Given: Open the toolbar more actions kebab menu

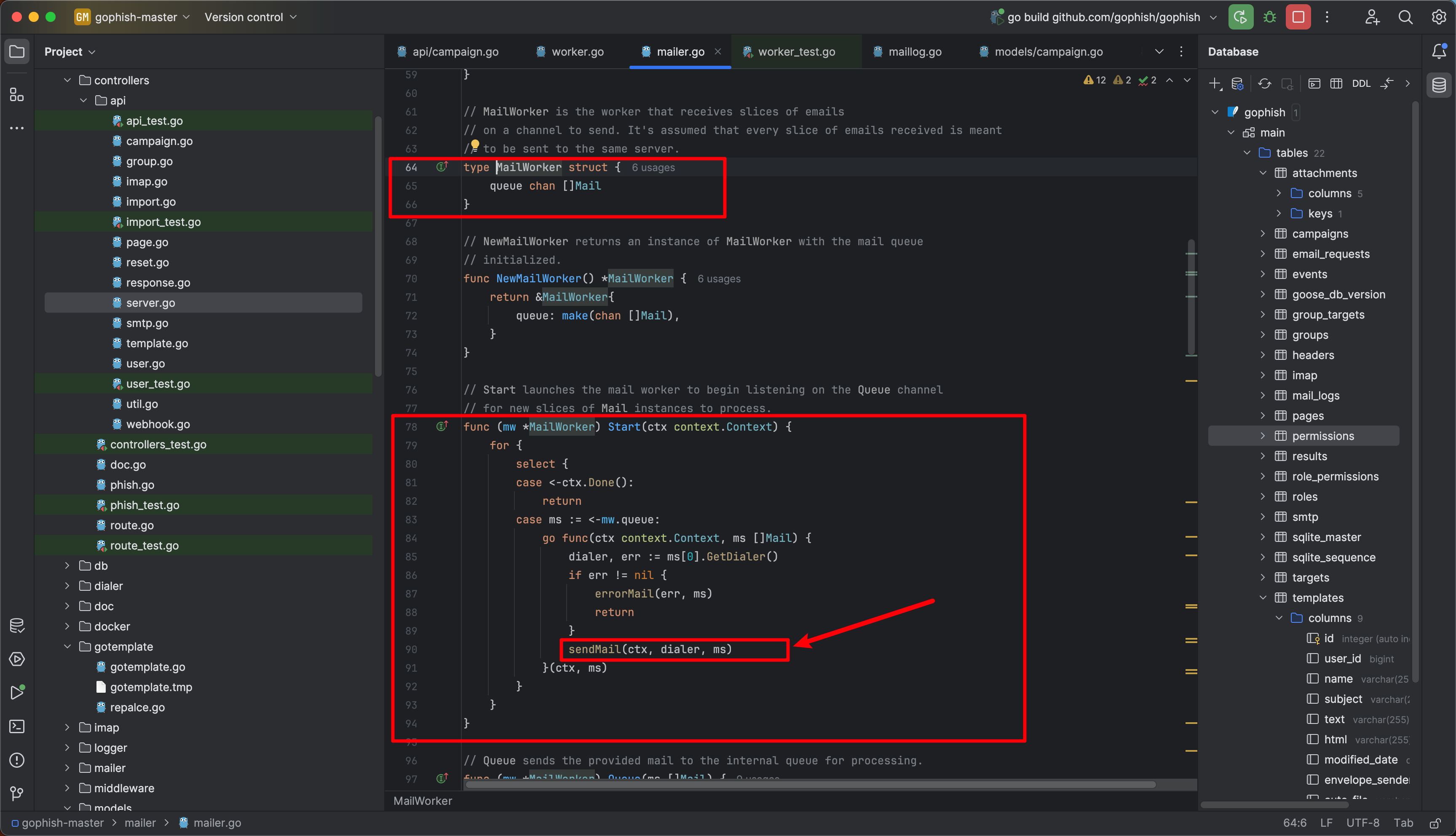Looking at the screenshot, I should [x=1327, y=17].
